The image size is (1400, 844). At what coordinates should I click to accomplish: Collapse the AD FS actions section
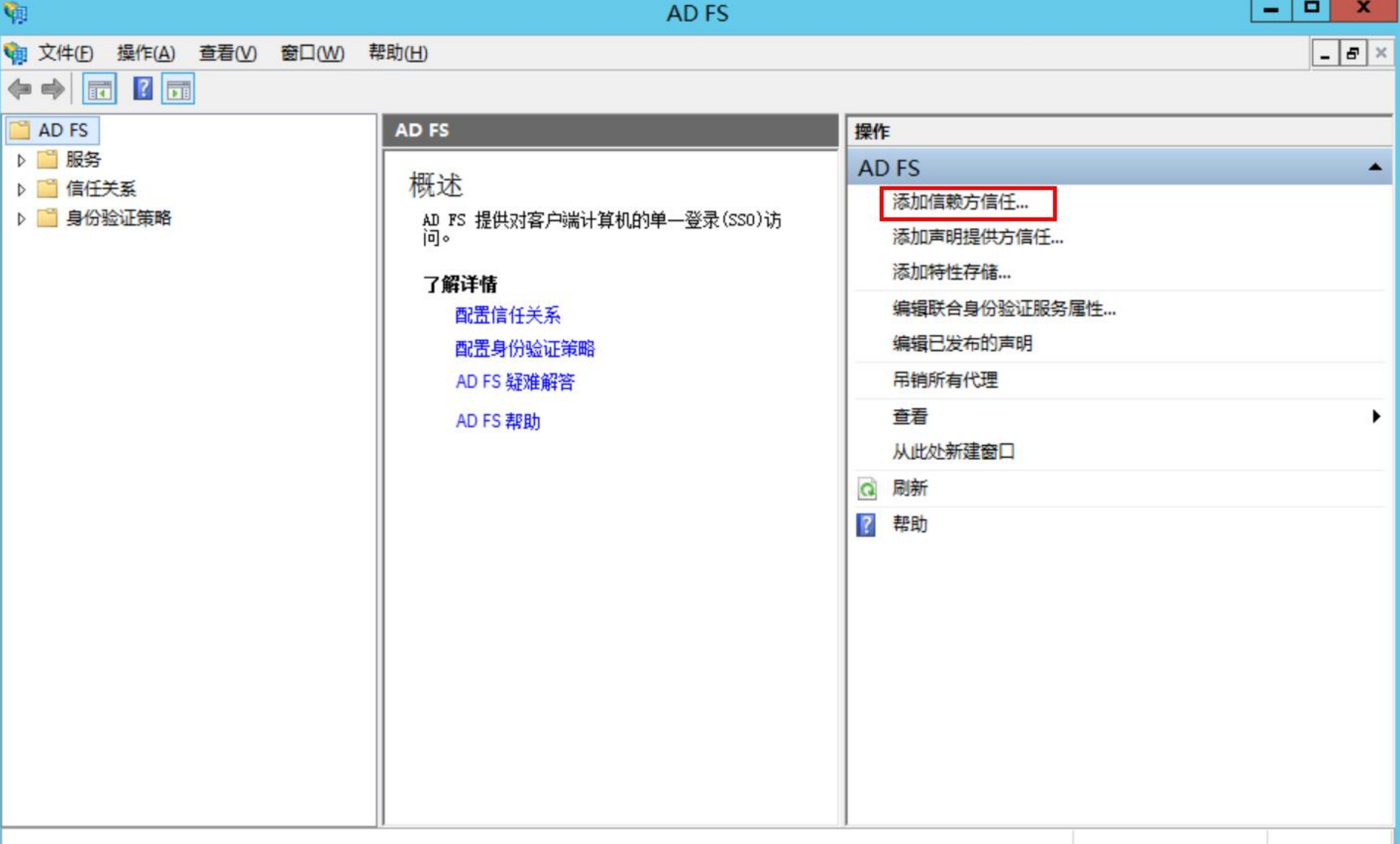1375,167
